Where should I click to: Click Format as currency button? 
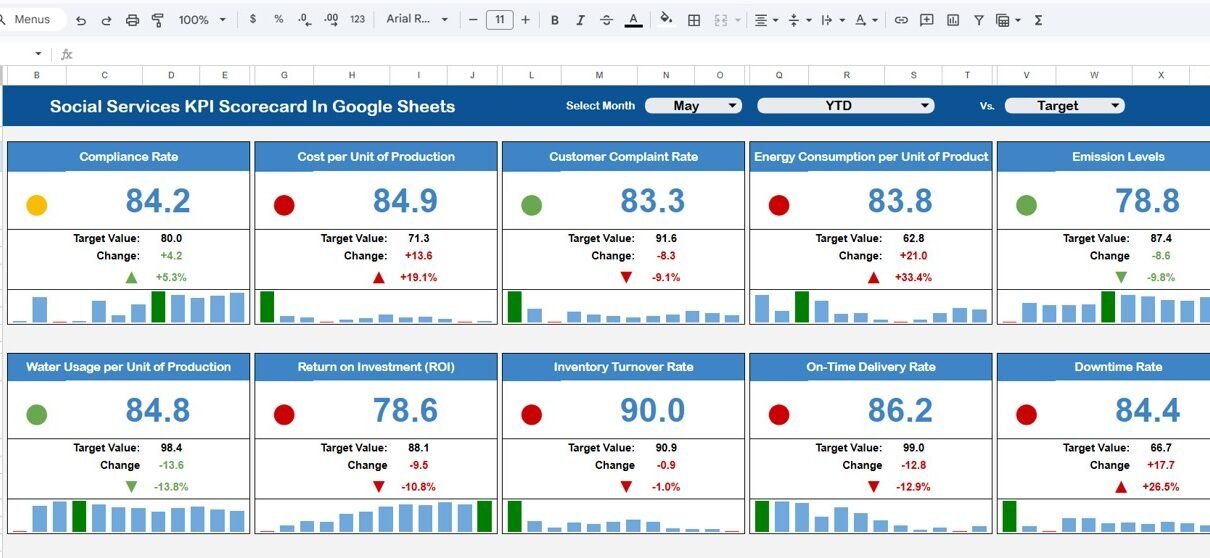[x=253, y=20]
